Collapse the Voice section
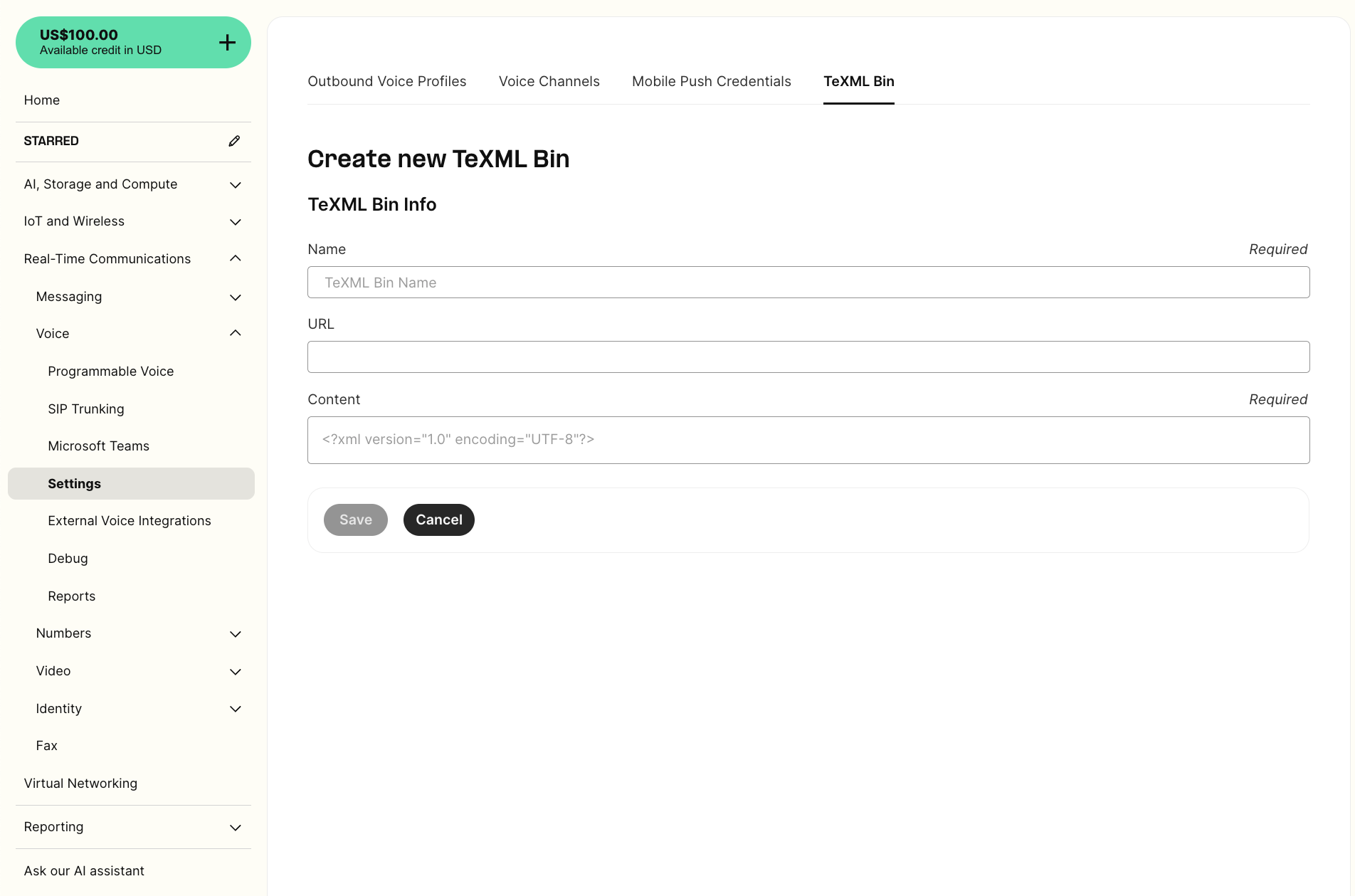This screenshot has height=896, width=1355. click(235, 332)
